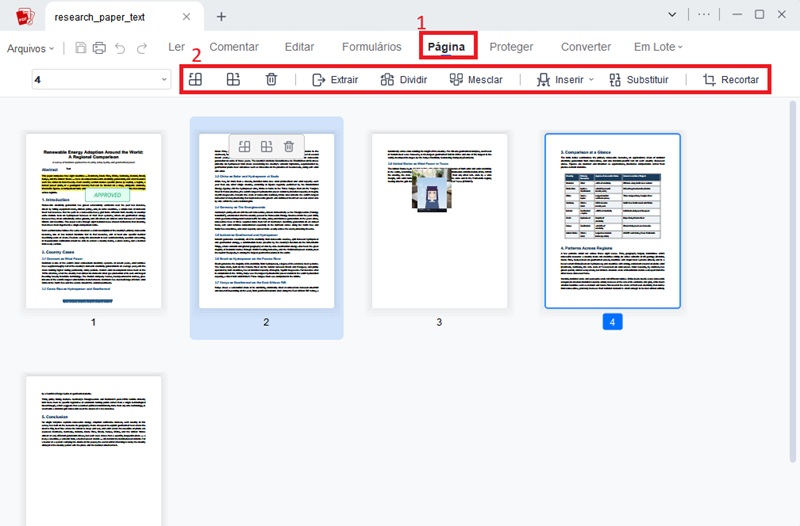Open the three-dot more options menu
Screen dimensions: 800x526
pyautogui.click(x=704, y=15)
